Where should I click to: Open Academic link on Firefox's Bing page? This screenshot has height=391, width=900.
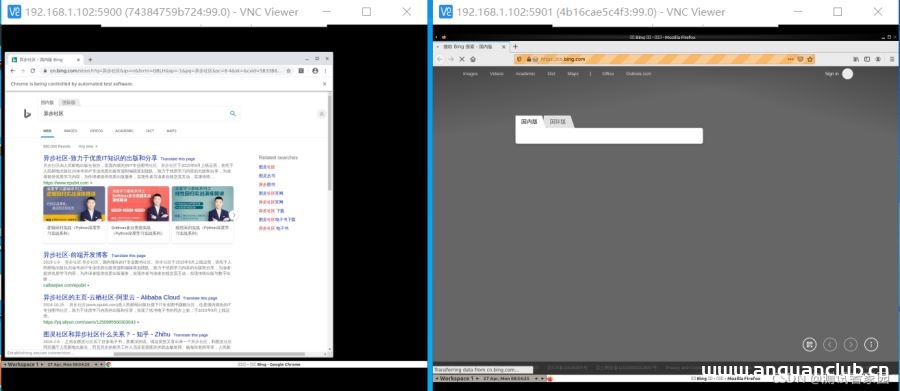[525, 74]
